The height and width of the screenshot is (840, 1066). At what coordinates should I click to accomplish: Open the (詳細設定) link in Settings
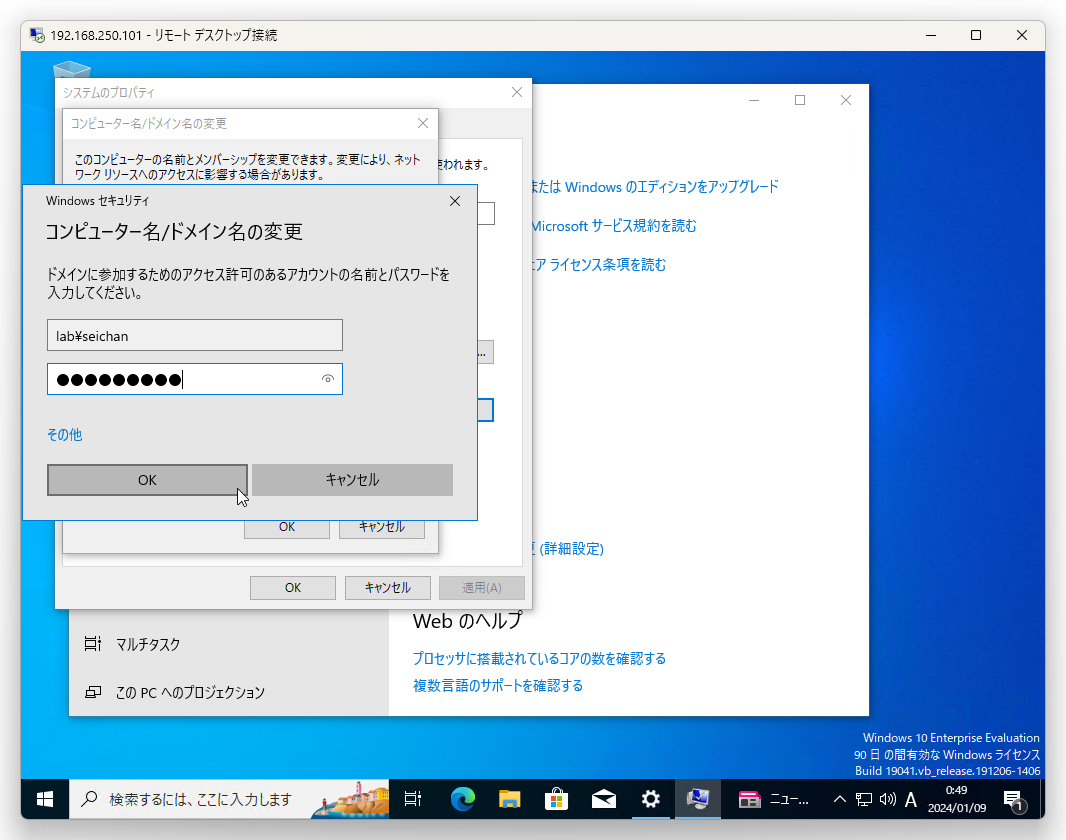[568, 548]
